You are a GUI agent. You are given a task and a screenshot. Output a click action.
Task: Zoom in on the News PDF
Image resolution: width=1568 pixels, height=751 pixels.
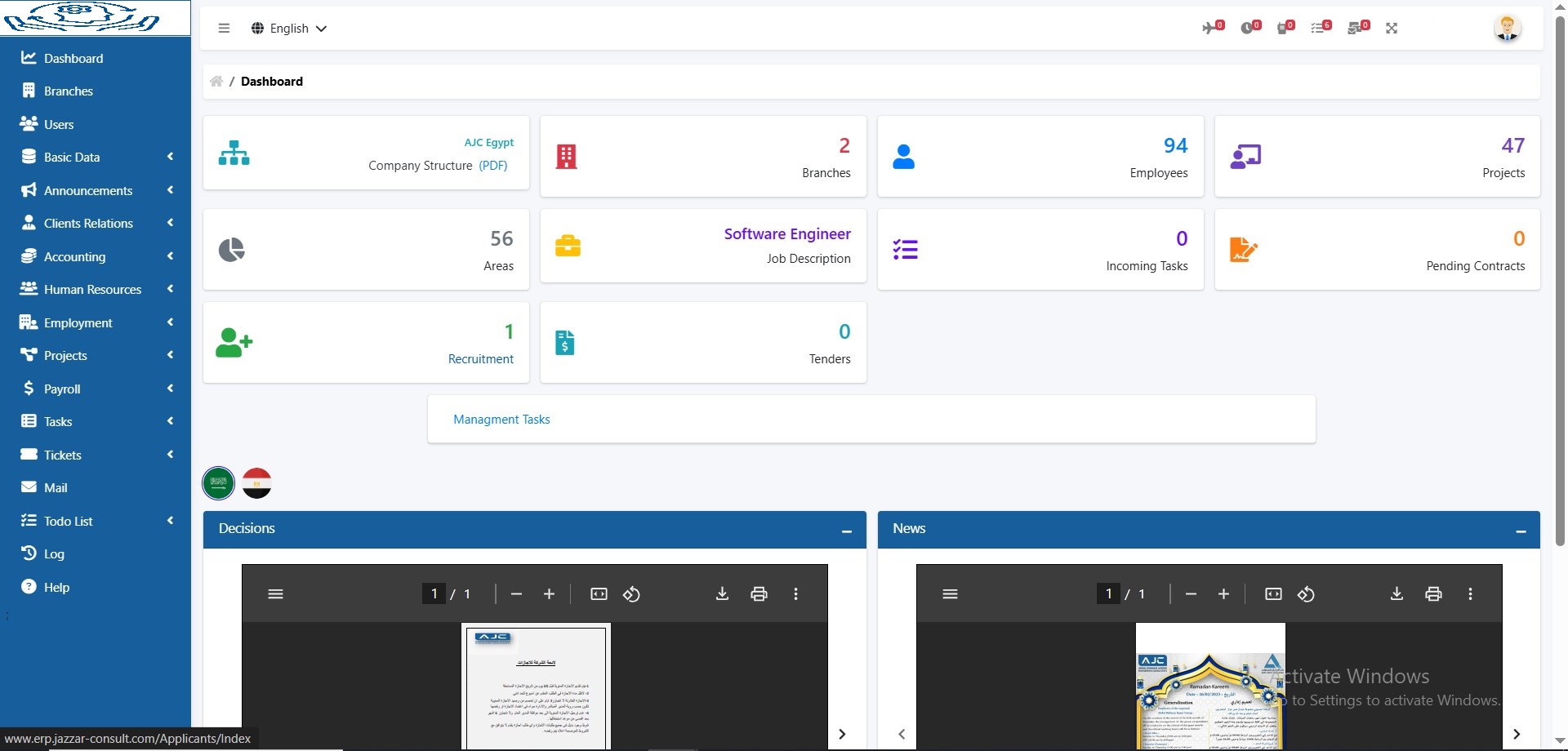click(1223, 594)
